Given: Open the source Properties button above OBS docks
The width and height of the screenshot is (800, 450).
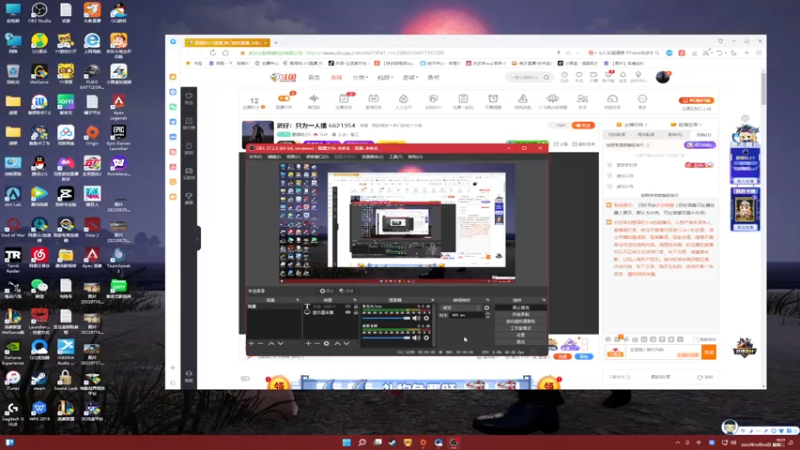Looking at the screenshot, I should pos(327,291).
